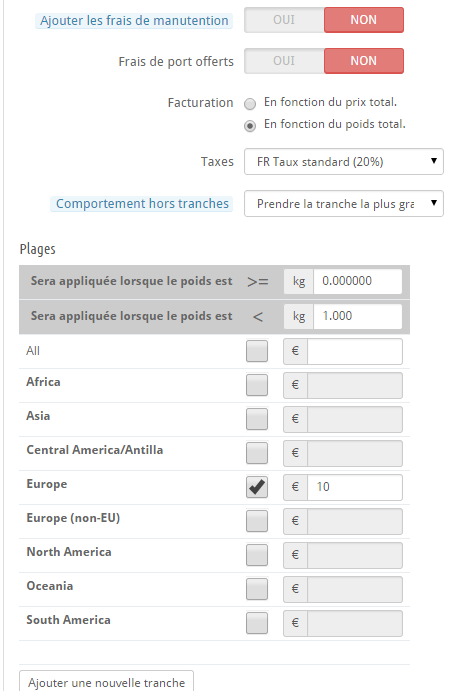This screenshot has width=464, height=691.
Task: Set handling fees toggle to OUI
Action: pyautogui.click(x=284, y=20)
